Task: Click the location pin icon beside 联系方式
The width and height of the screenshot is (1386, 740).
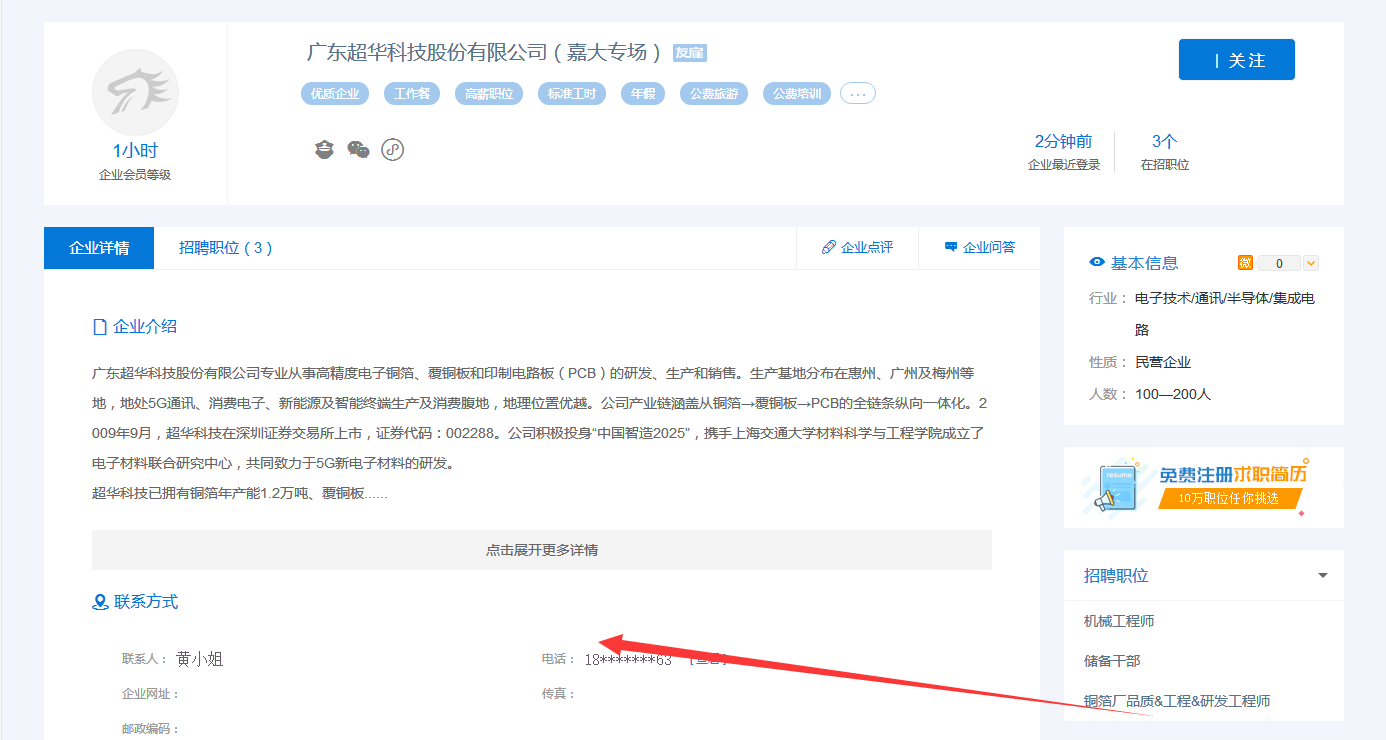Action: pyautogui.click(x=100, y=602)
